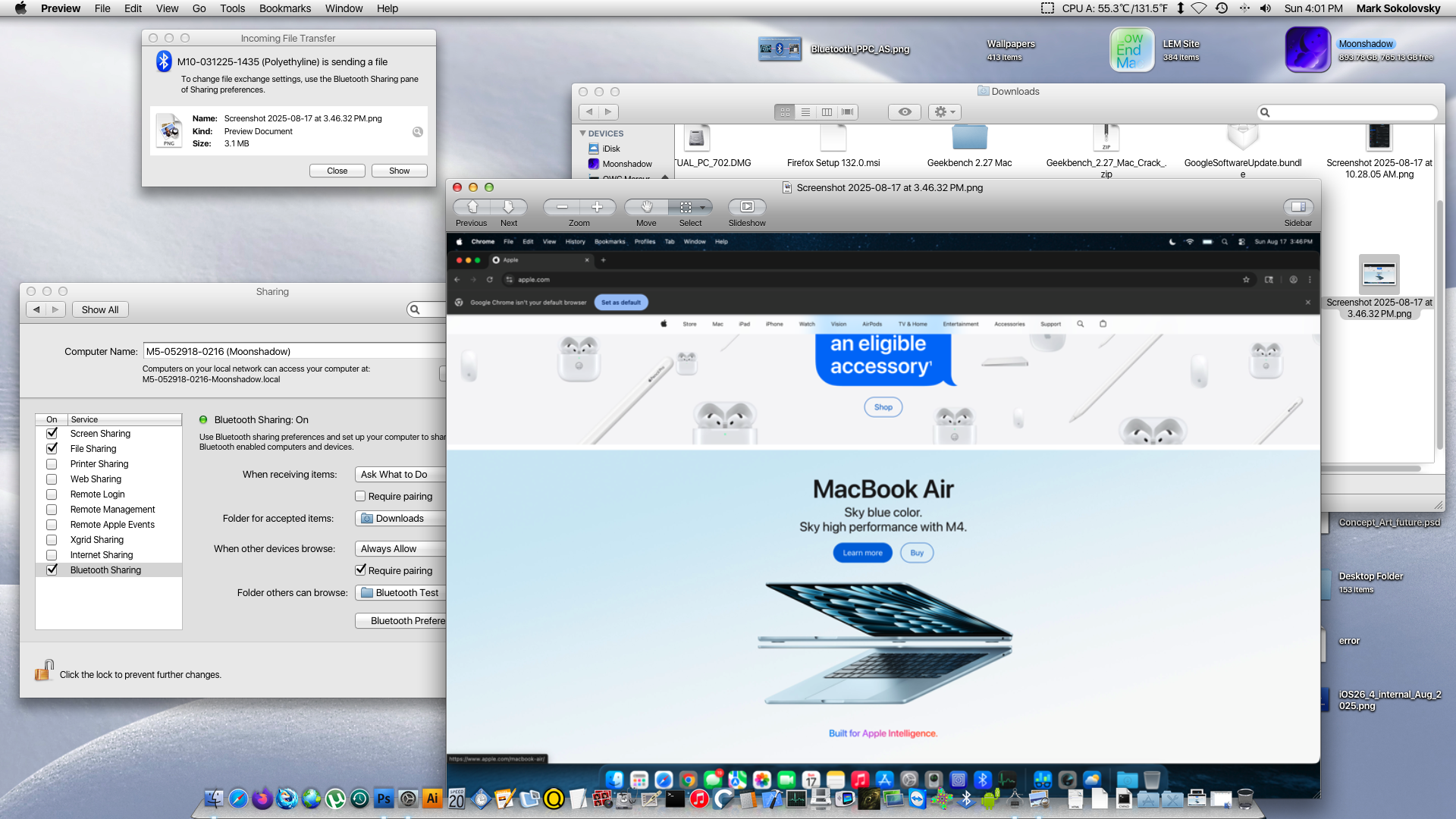Click Show All in Sharing window
This screenshot has width=1456, height=819.
100,309
